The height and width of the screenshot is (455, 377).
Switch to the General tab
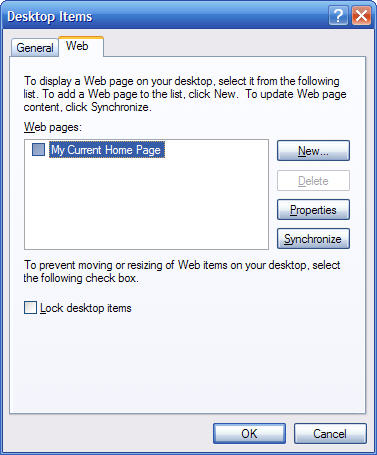[35, 48]
